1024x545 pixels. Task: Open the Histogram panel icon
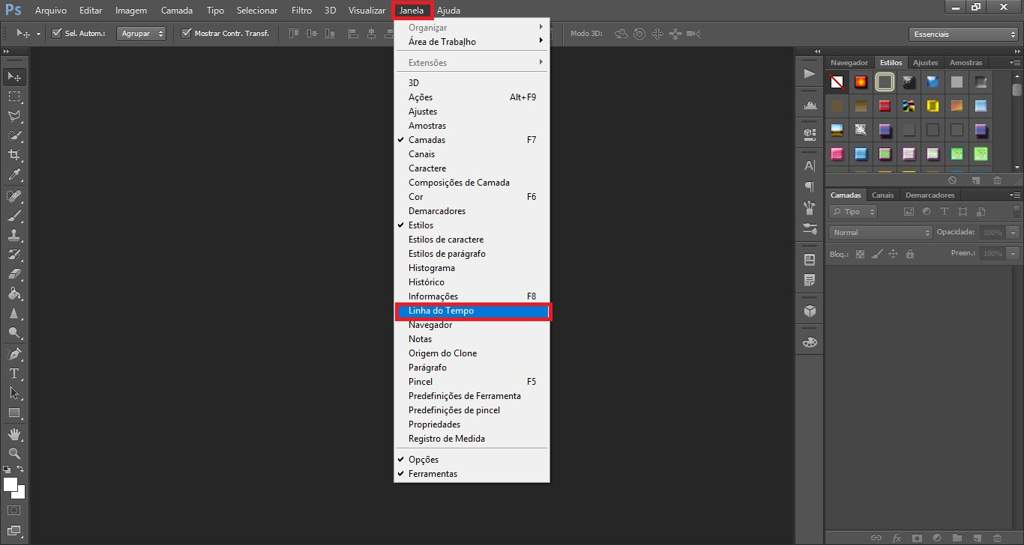click(810, 104)
